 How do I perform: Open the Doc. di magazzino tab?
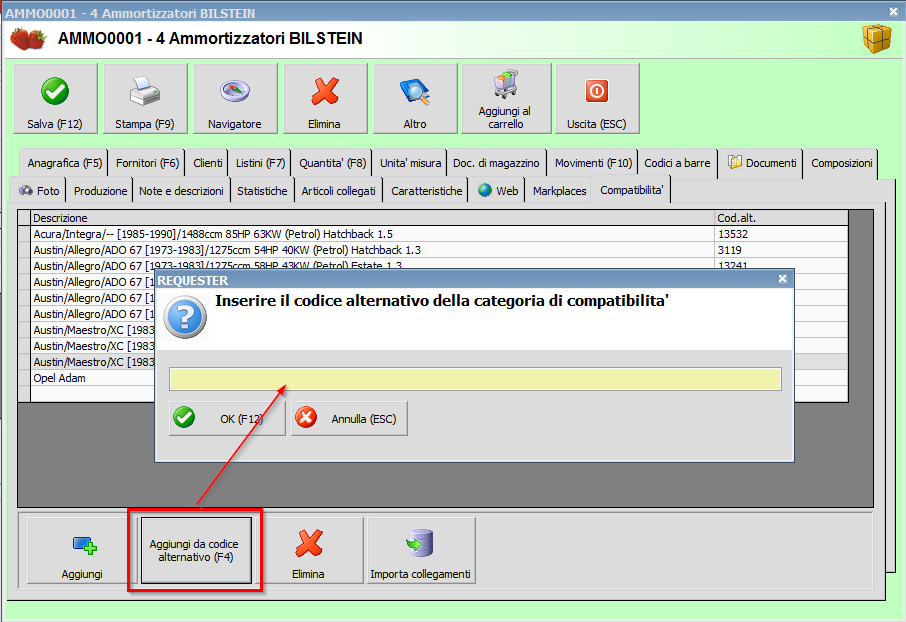496,163
